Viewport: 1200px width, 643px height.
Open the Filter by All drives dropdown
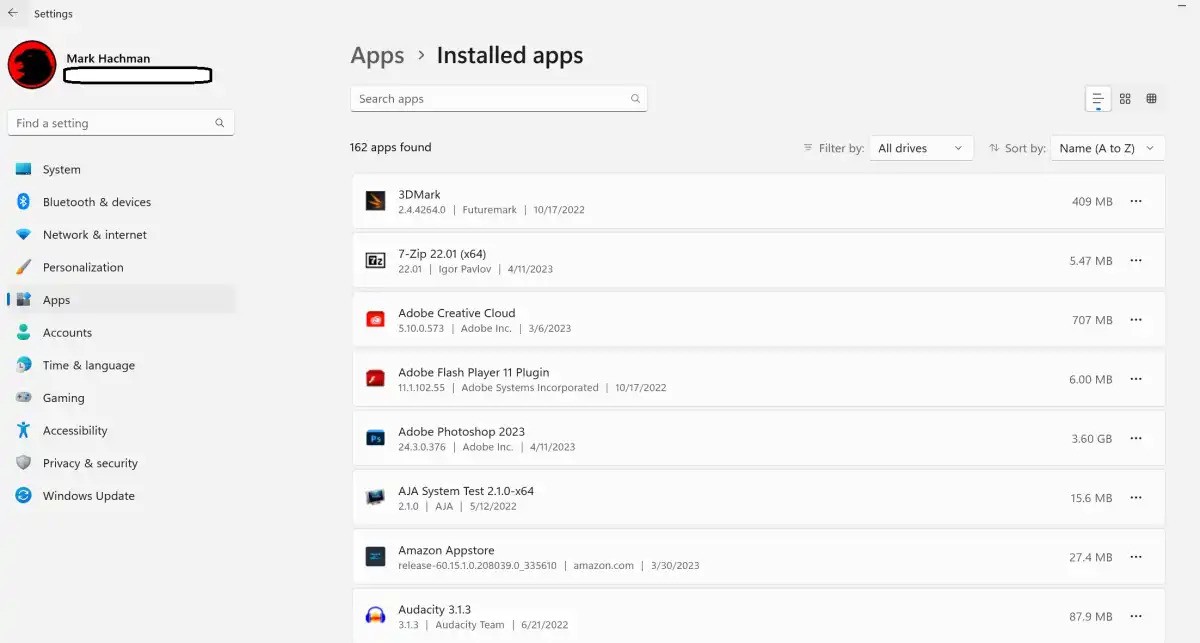[920, 148]
